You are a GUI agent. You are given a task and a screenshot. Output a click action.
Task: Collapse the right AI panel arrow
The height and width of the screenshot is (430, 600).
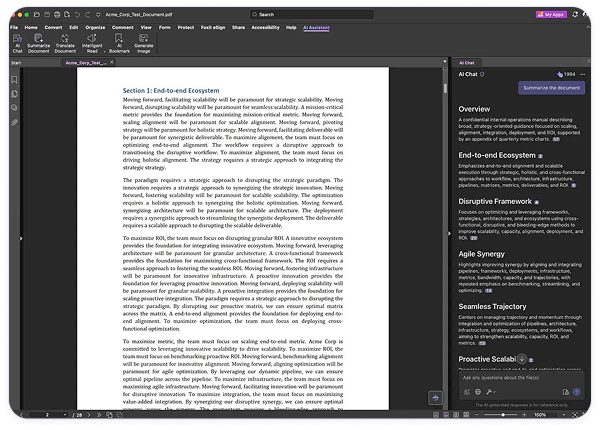click(x=449, y=233)
